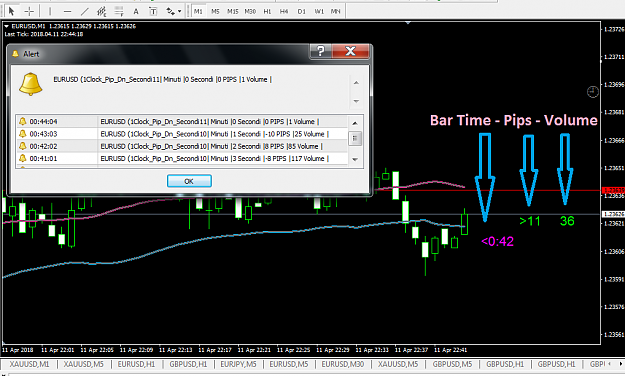Open the EURUSD,M5 chart tab
The image size is (625, 376).
click(x=289, y=364)
